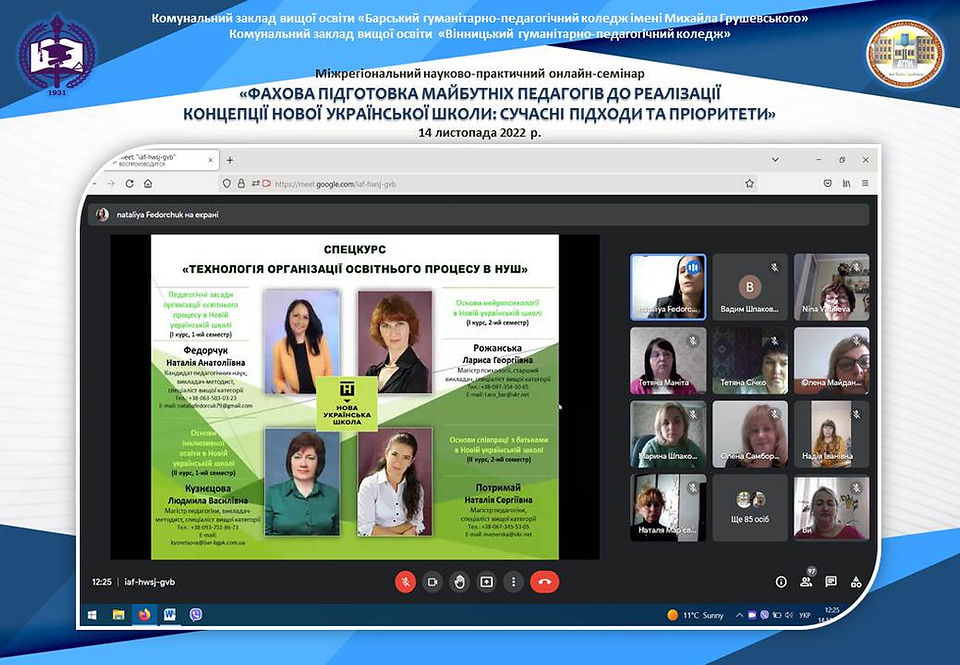This screenshot has height=665, width=960.
Task: Open the Pocket save icon
Action: [x=828, y=183]
